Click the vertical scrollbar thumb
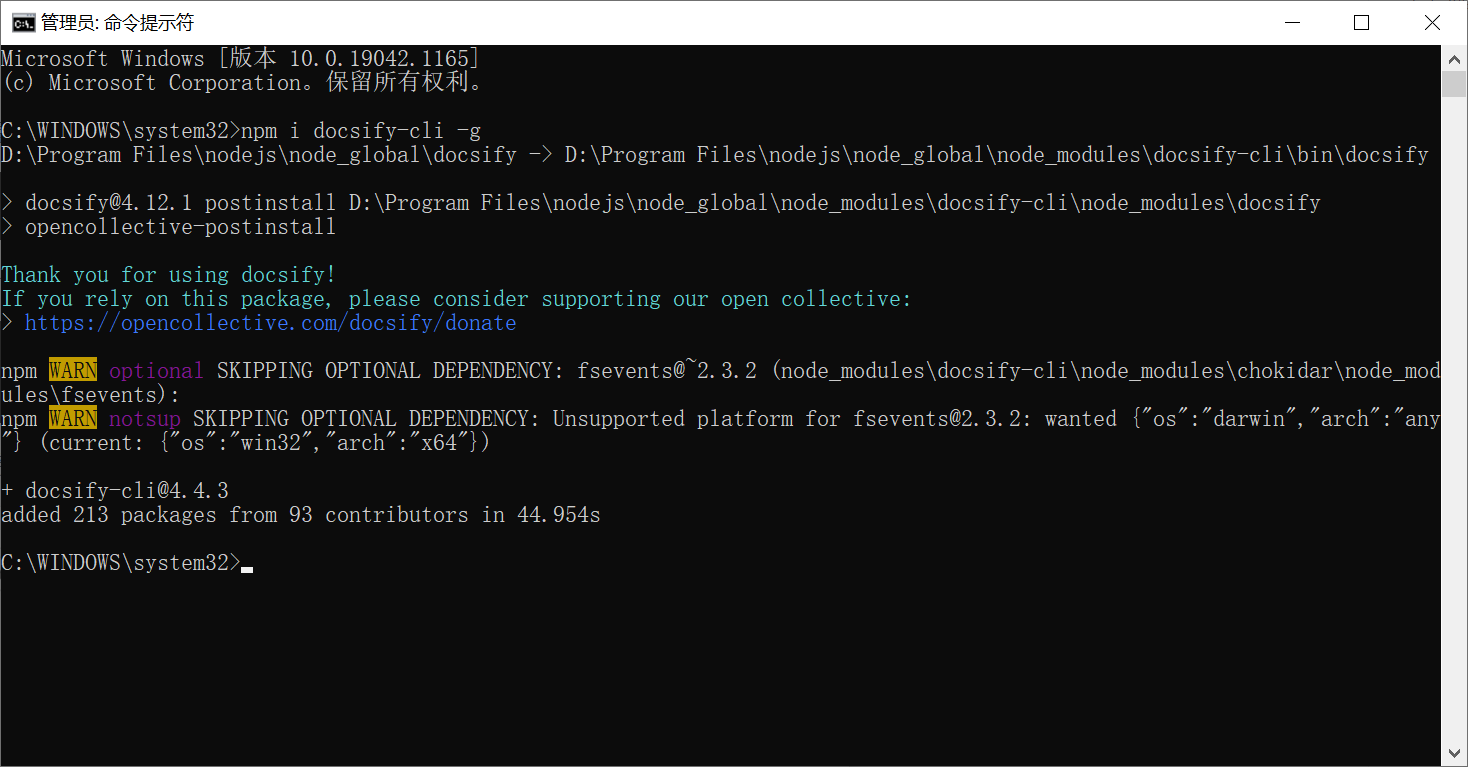 (1455, 84)
